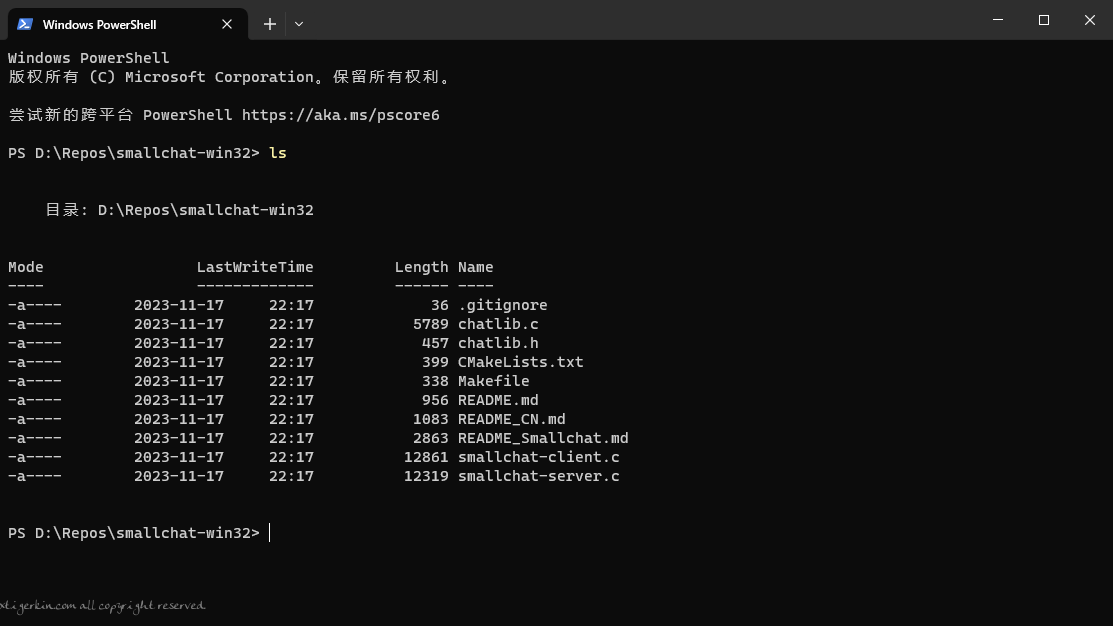Image resolution: width=1113 pixels, height=626 pixels.
Task: Click the 12861 length value
Action: (x=426, y=457)
